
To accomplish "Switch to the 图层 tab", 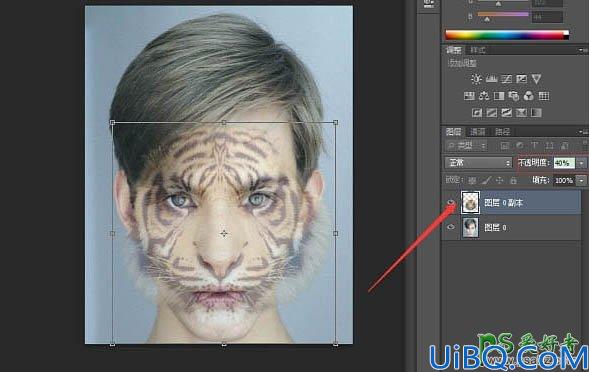I will click(453, 132).
